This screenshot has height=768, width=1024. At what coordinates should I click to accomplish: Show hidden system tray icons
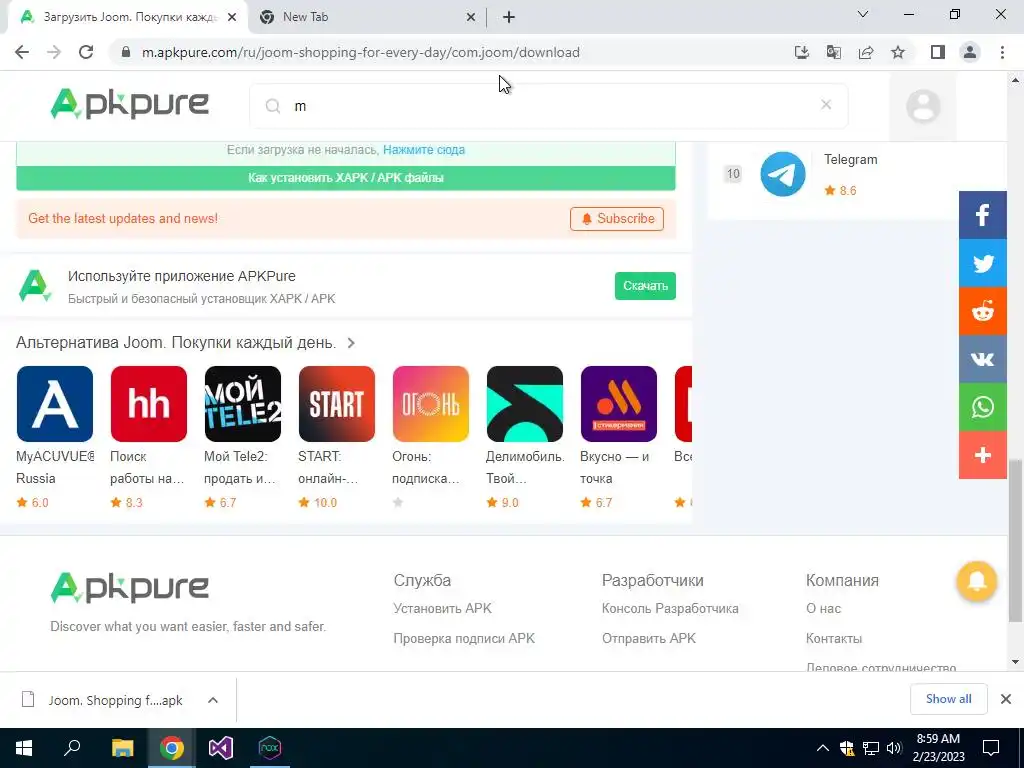click(823, 748)
